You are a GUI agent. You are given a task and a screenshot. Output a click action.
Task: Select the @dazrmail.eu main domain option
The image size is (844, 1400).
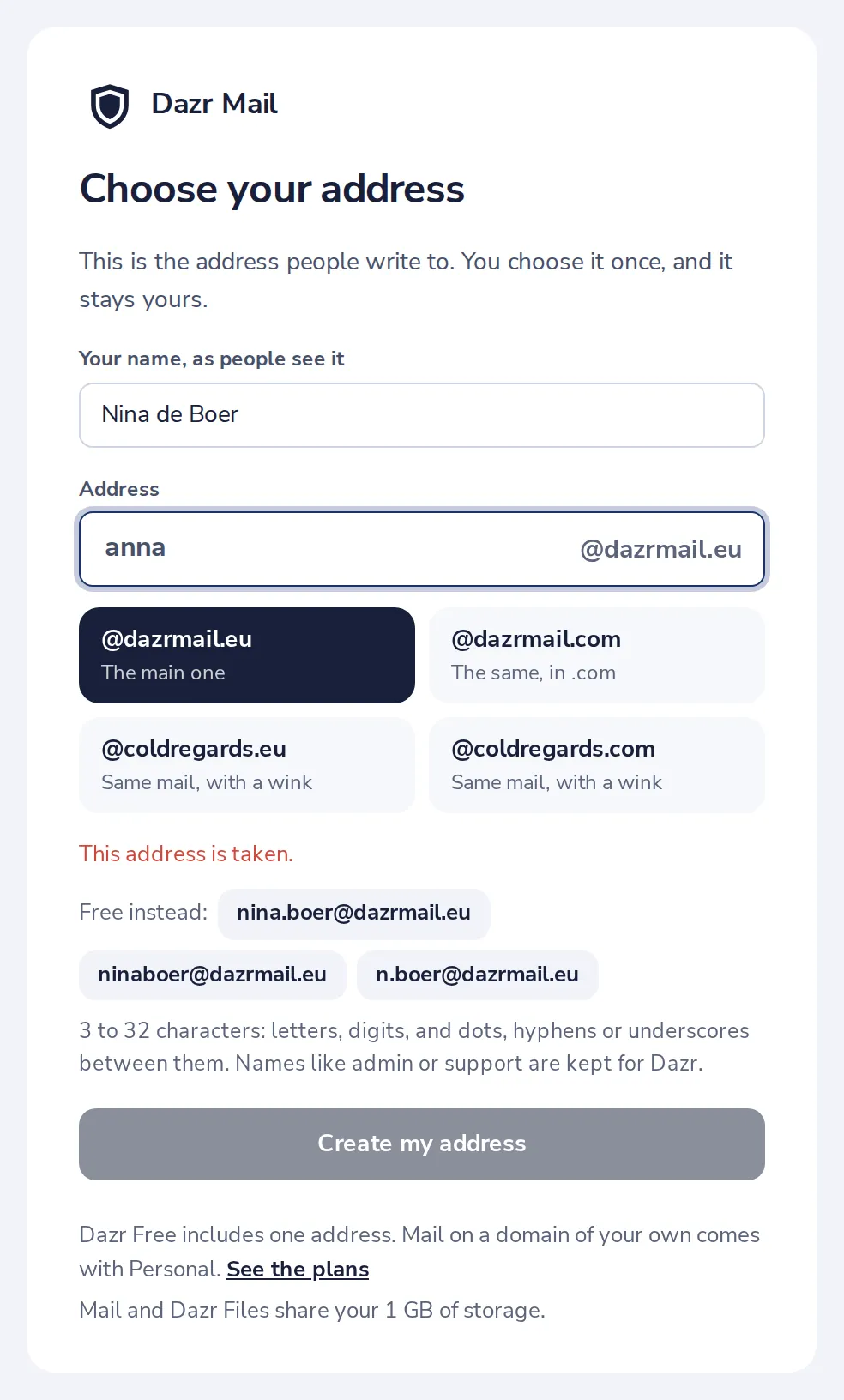(x=247, y=655)
